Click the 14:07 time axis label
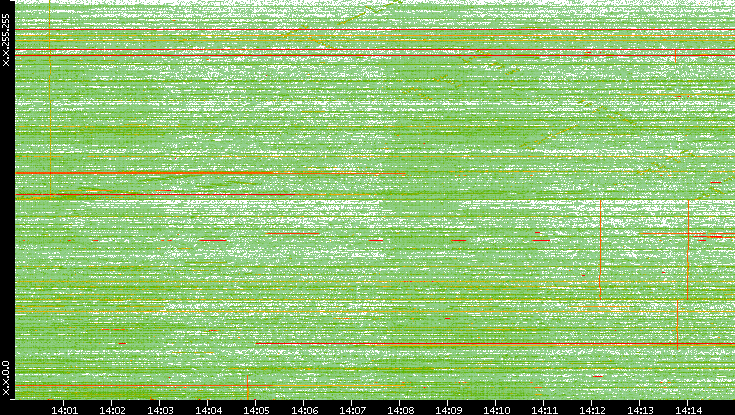735x415 pixels. pyautogui.click(x=352, y=410)
